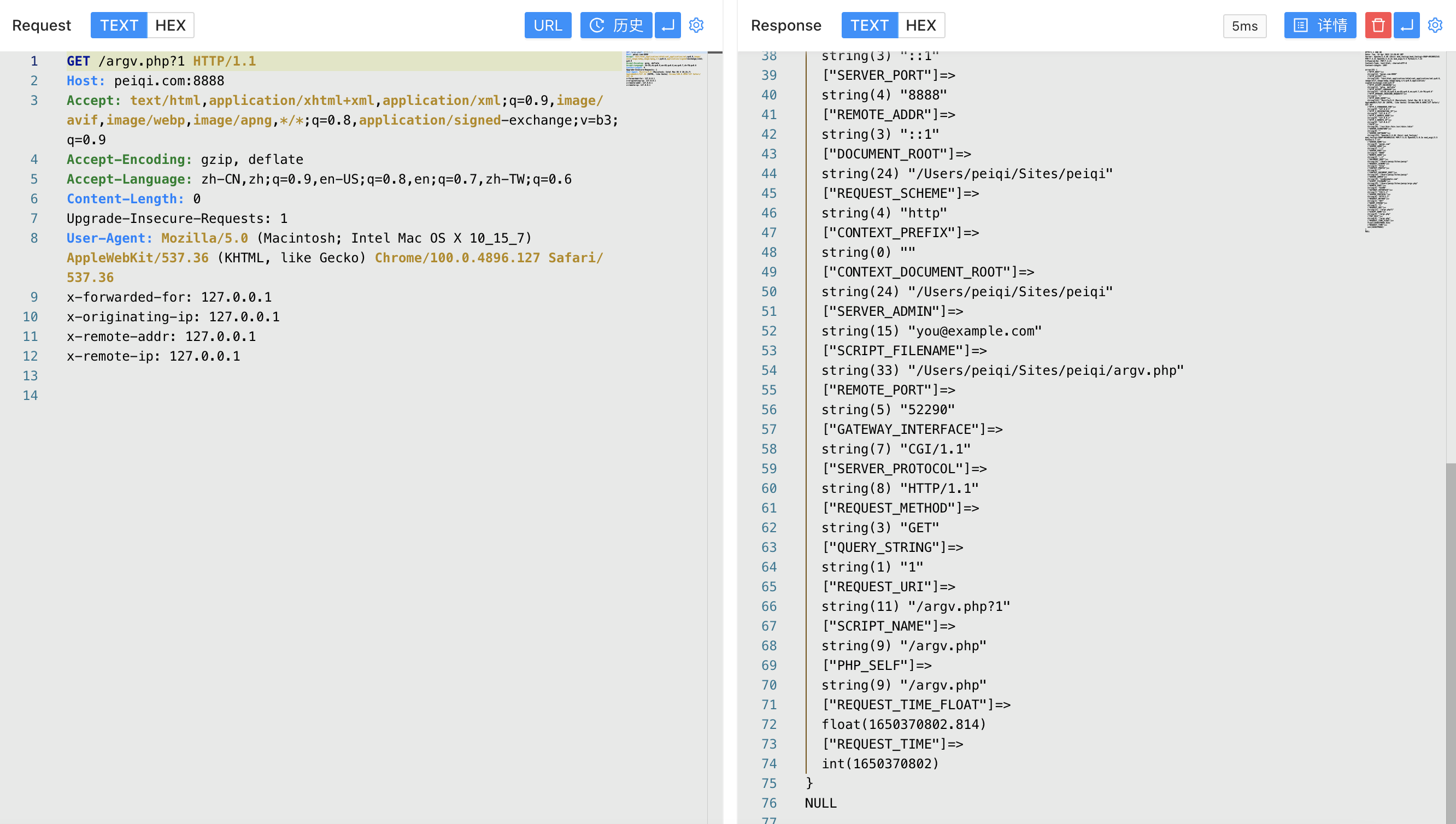
Task: Click ["DOCUMENT_ROOT"]=> entry
Action: pyautogui.click(x=896, y=154)
